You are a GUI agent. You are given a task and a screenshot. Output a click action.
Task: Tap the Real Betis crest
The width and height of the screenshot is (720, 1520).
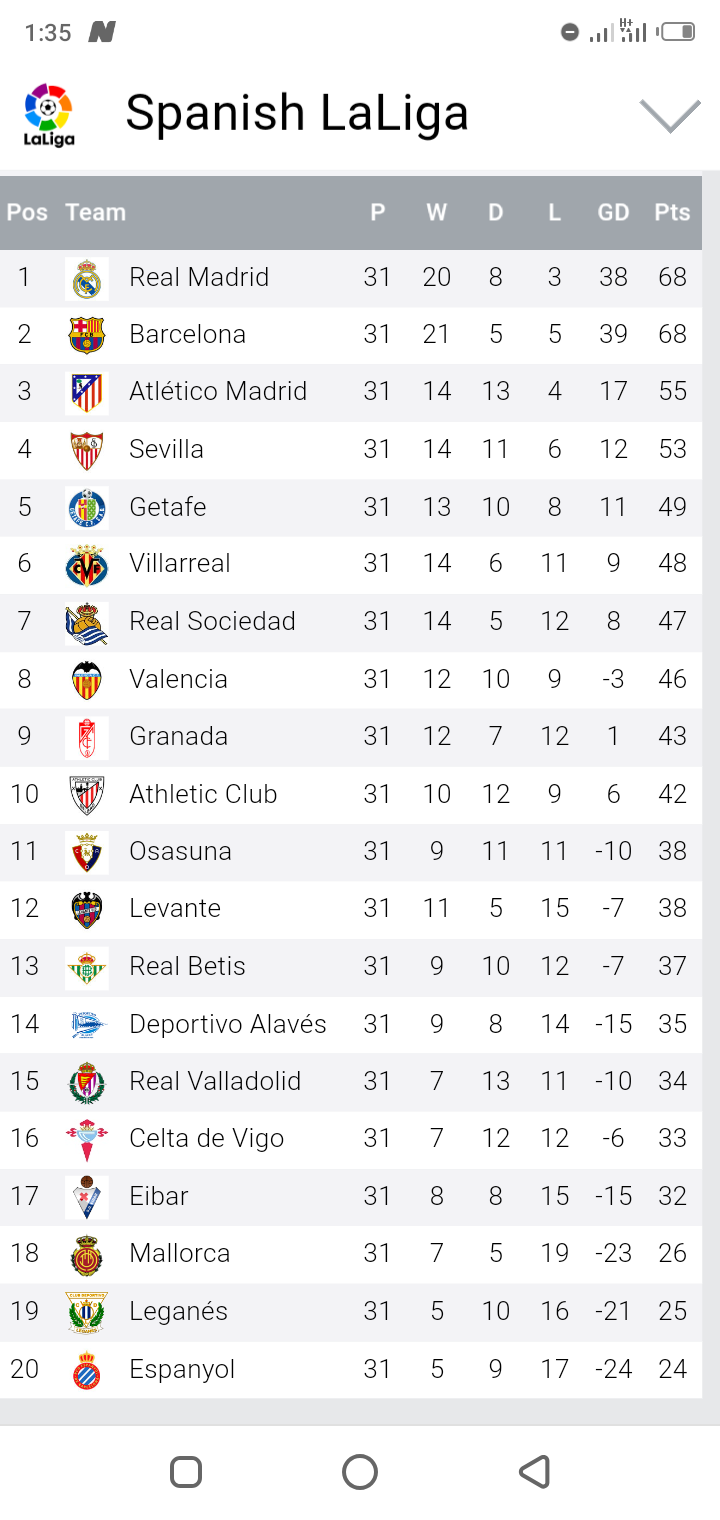(87, 967)
